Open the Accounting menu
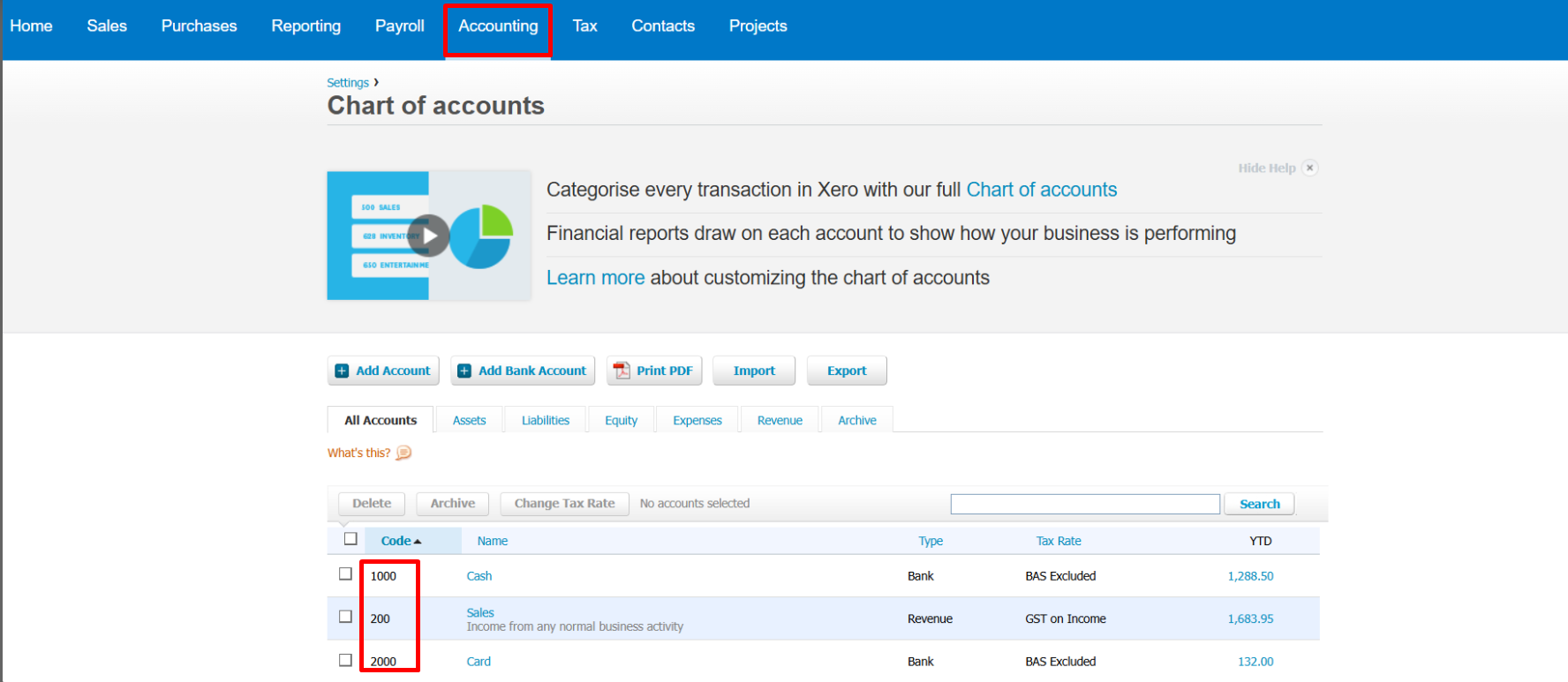The width and height of the screenshot is (1568, 682). pos(498,26)
